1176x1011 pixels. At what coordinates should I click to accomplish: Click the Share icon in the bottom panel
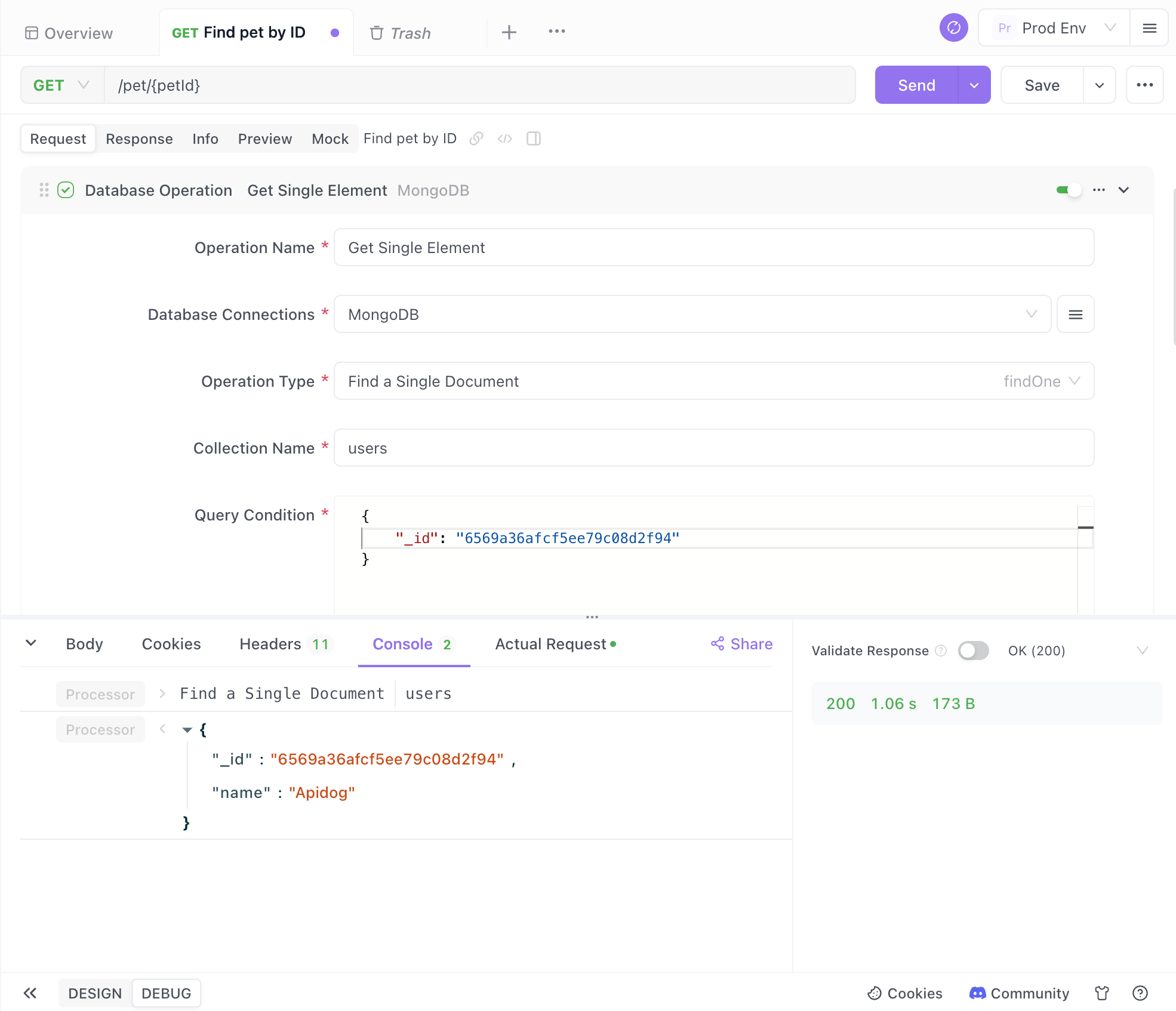[x=718, y=644]
